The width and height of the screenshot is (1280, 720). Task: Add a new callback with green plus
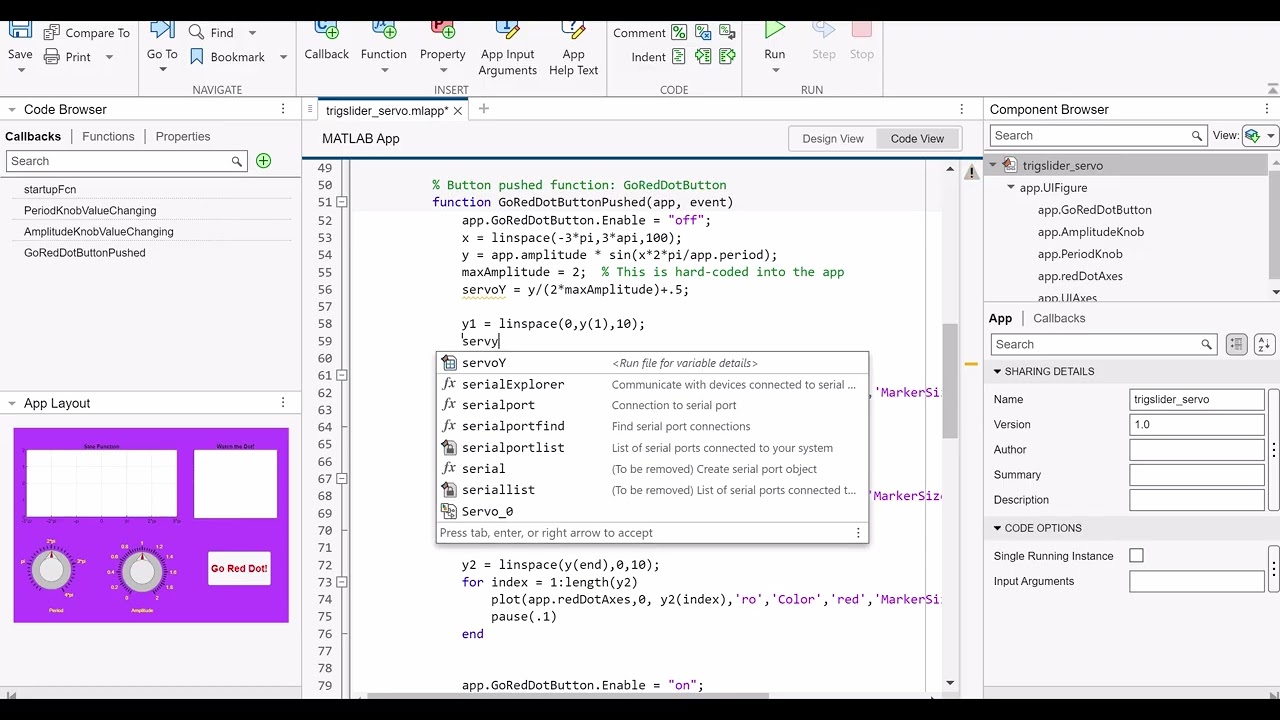click(x=263, y=161)
